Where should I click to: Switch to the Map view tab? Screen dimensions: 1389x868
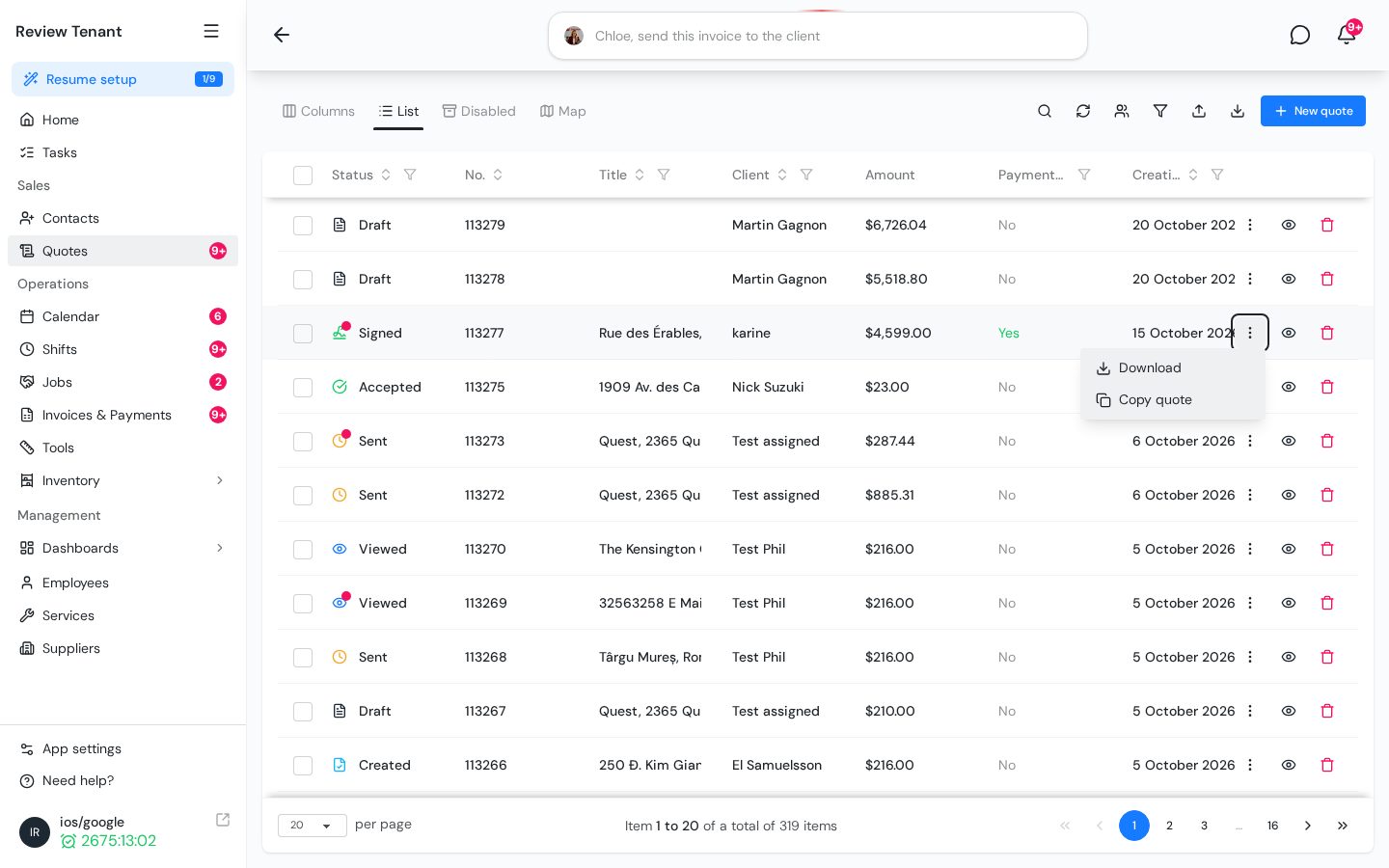click(563, 111)
